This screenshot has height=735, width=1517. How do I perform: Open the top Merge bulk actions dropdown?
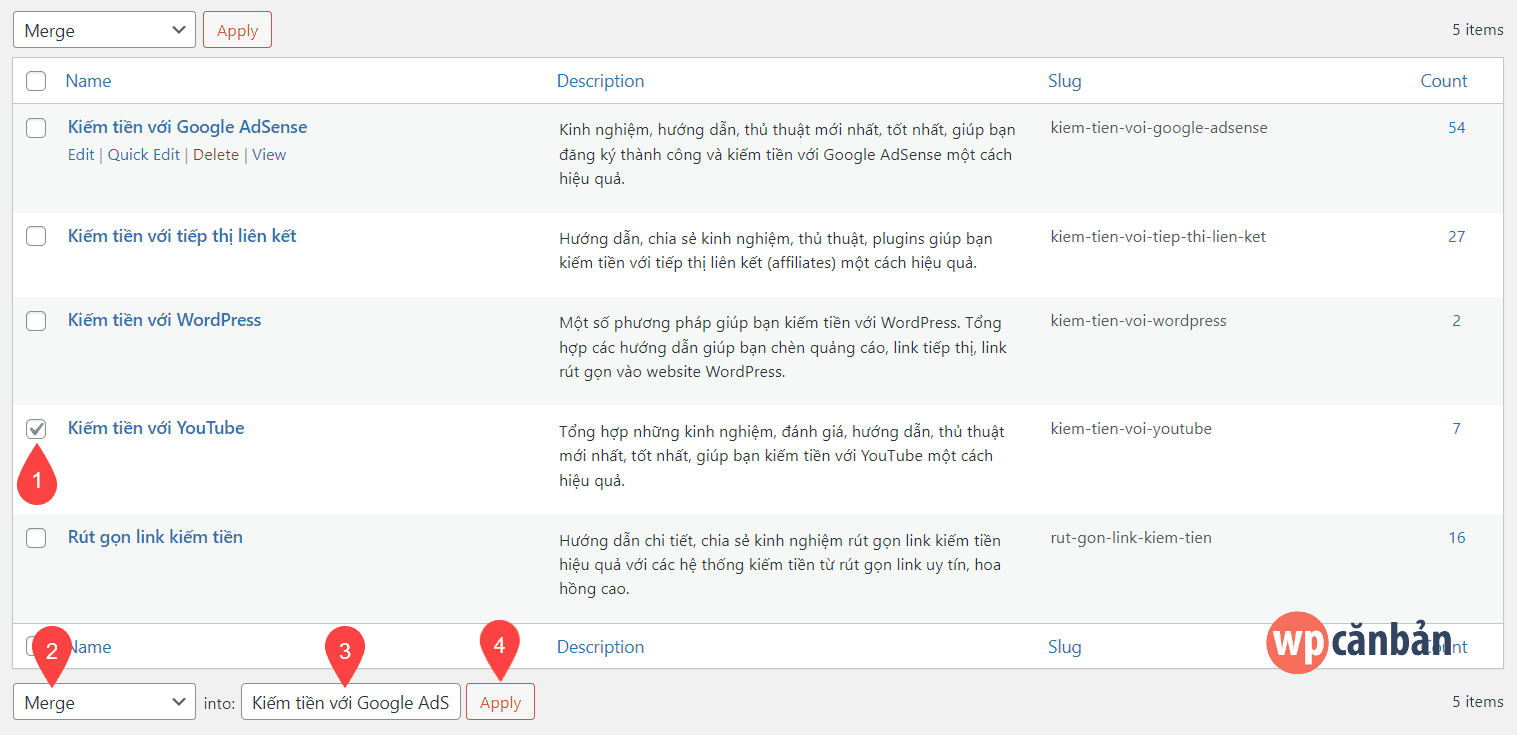[x=104, y=30]
